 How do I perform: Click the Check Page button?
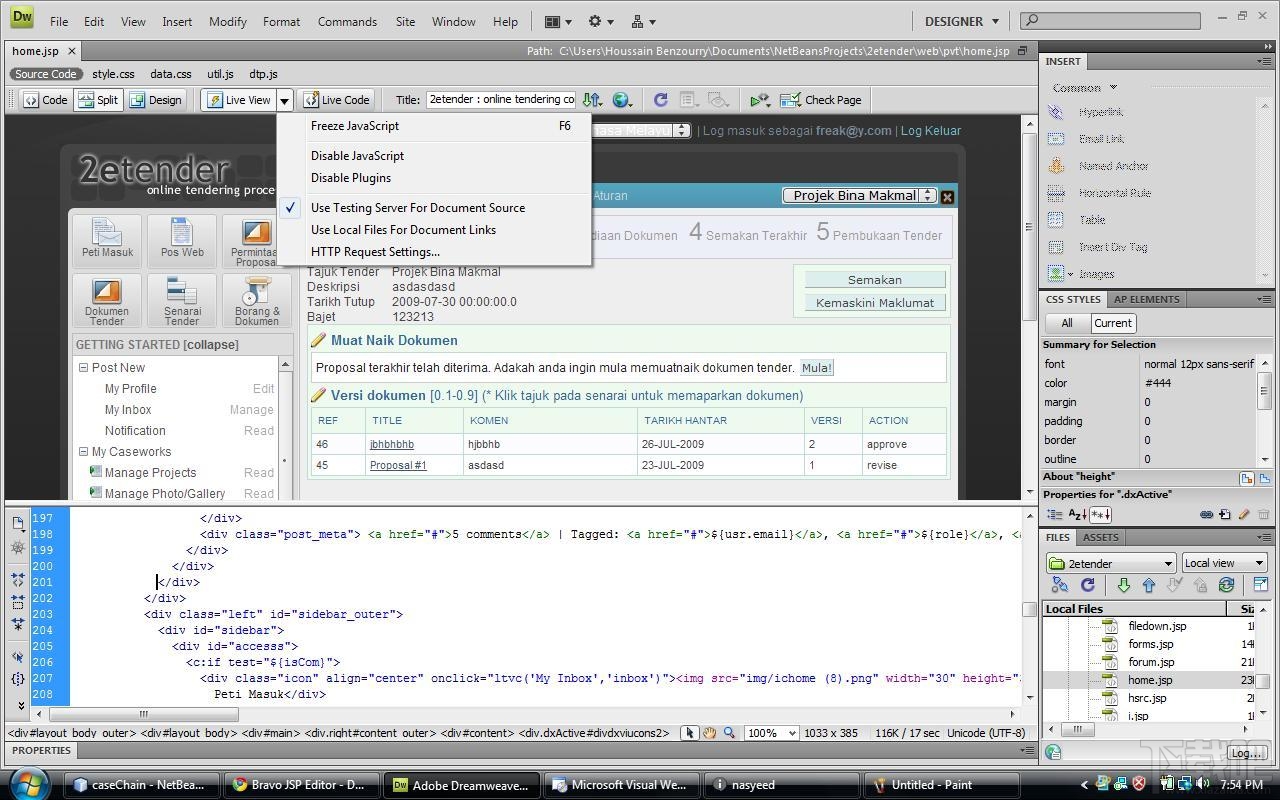[820, 99]
